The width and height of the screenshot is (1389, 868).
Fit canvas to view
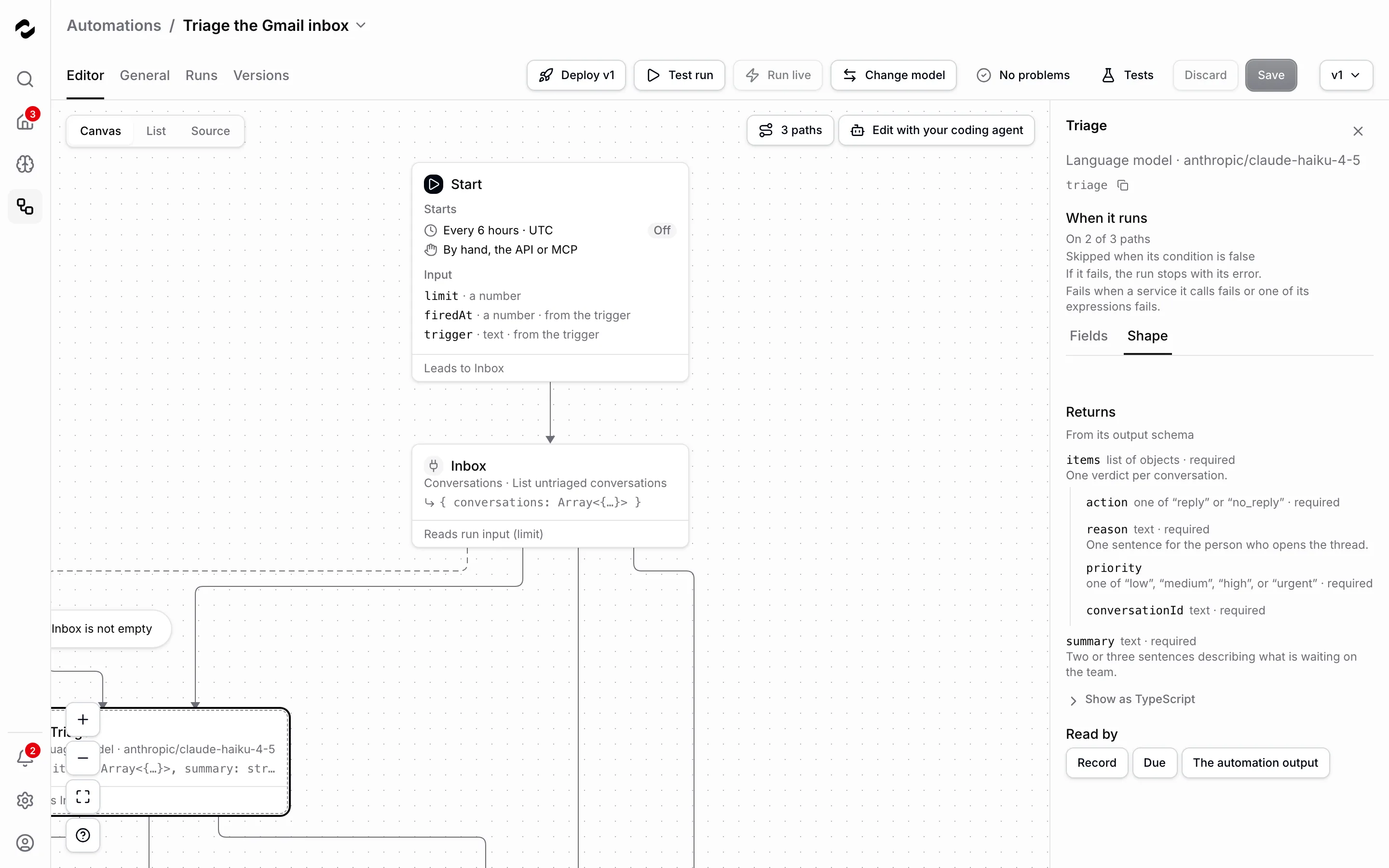tap(82, 796)
